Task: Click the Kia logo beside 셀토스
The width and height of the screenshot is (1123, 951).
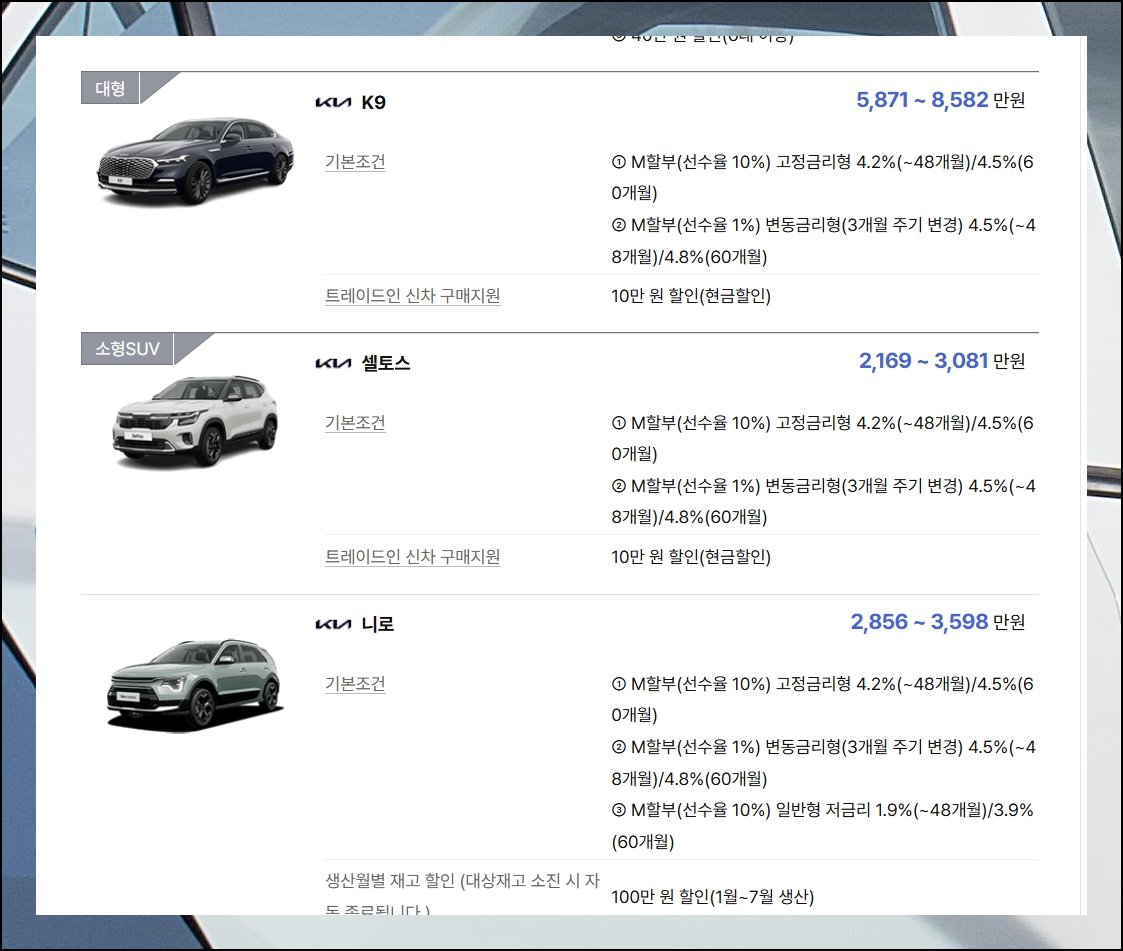Action: point(333,363)
